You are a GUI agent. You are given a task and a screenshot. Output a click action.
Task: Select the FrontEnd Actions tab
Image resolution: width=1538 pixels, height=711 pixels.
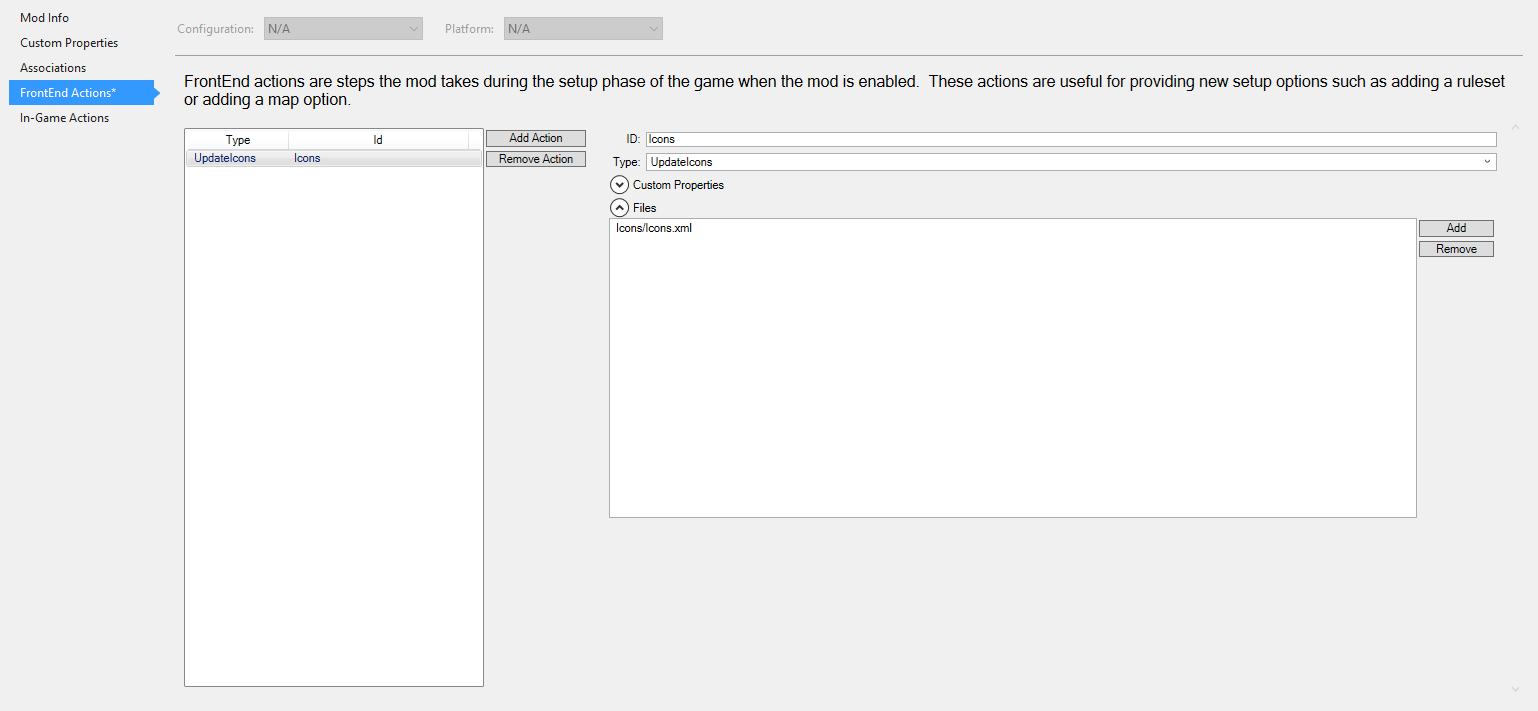68,93
